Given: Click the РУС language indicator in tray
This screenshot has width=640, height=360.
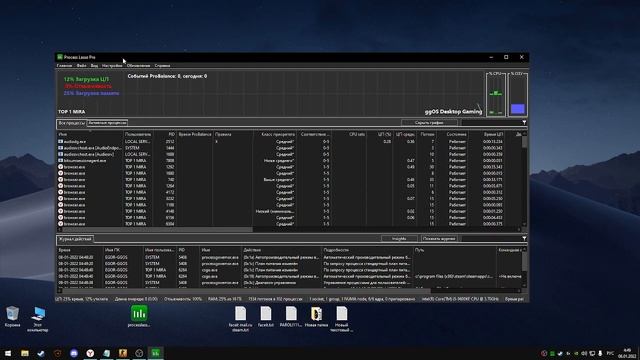Looking at the screenshot, I should pyautogui.click(x=610, y=353).
